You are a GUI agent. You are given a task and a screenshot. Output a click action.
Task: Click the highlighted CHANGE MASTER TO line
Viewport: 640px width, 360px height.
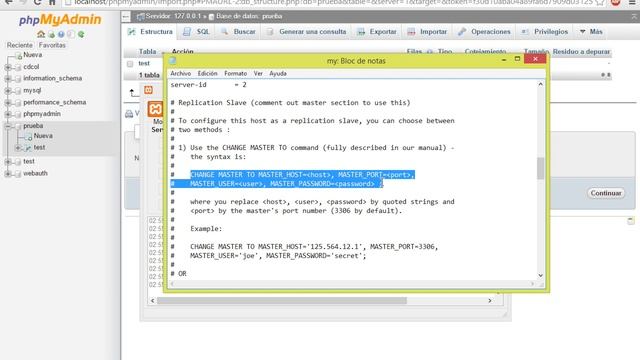pyautogui.click(x=302, y=175)
